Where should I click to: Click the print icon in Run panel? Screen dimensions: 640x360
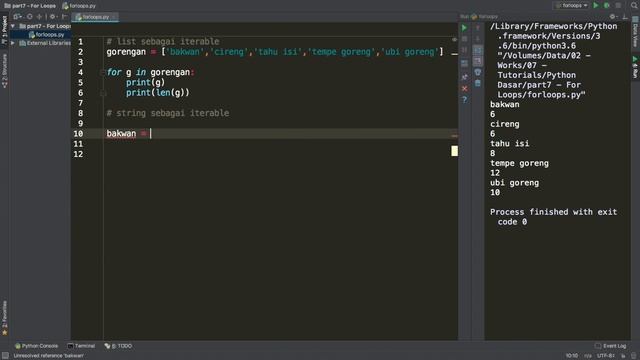[x=478, y=72]
